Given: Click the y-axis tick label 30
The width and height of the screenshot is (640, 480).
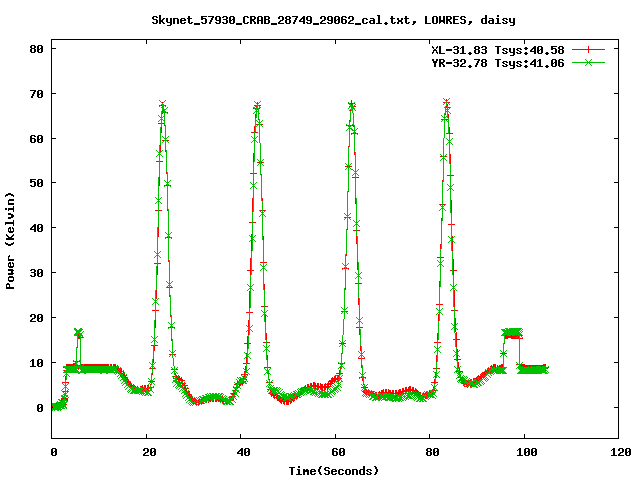Looking at the screenshot, I should click(x=36, y=273).
